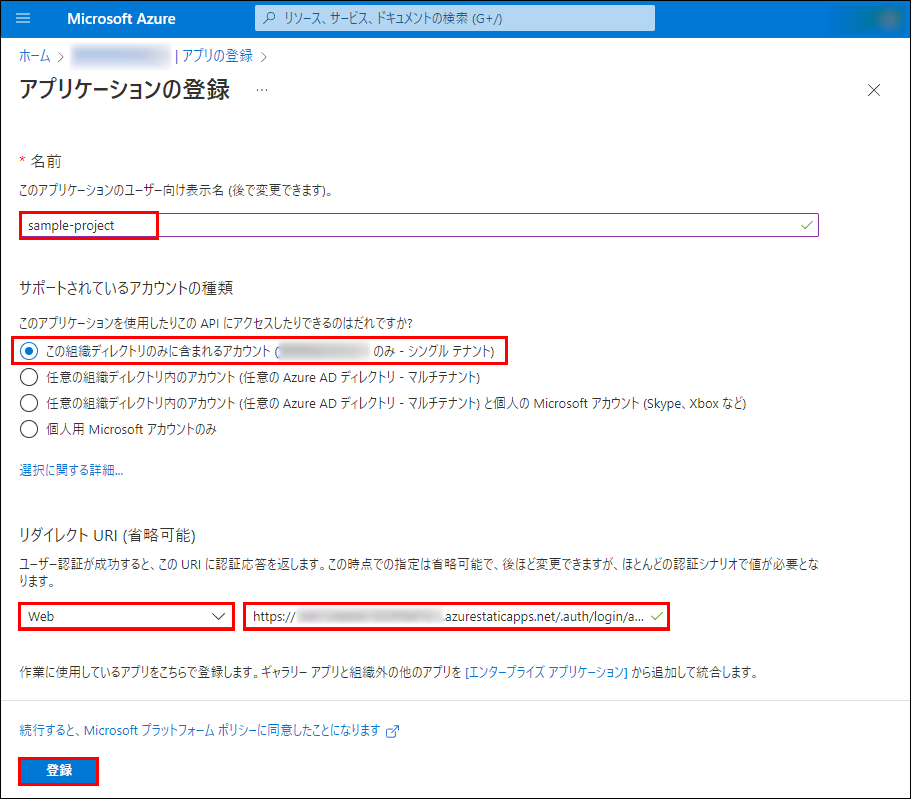
Task: Click the blurred tenant name breadcrumb
Action: pyautogui.click(x=121, y=56)
